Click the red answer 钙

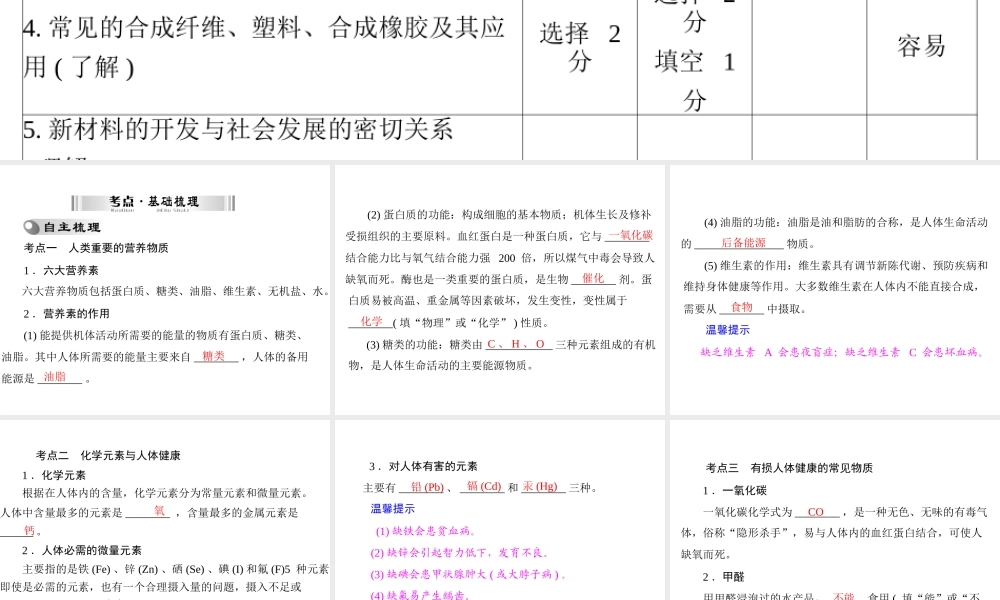[x=29, y=530]
